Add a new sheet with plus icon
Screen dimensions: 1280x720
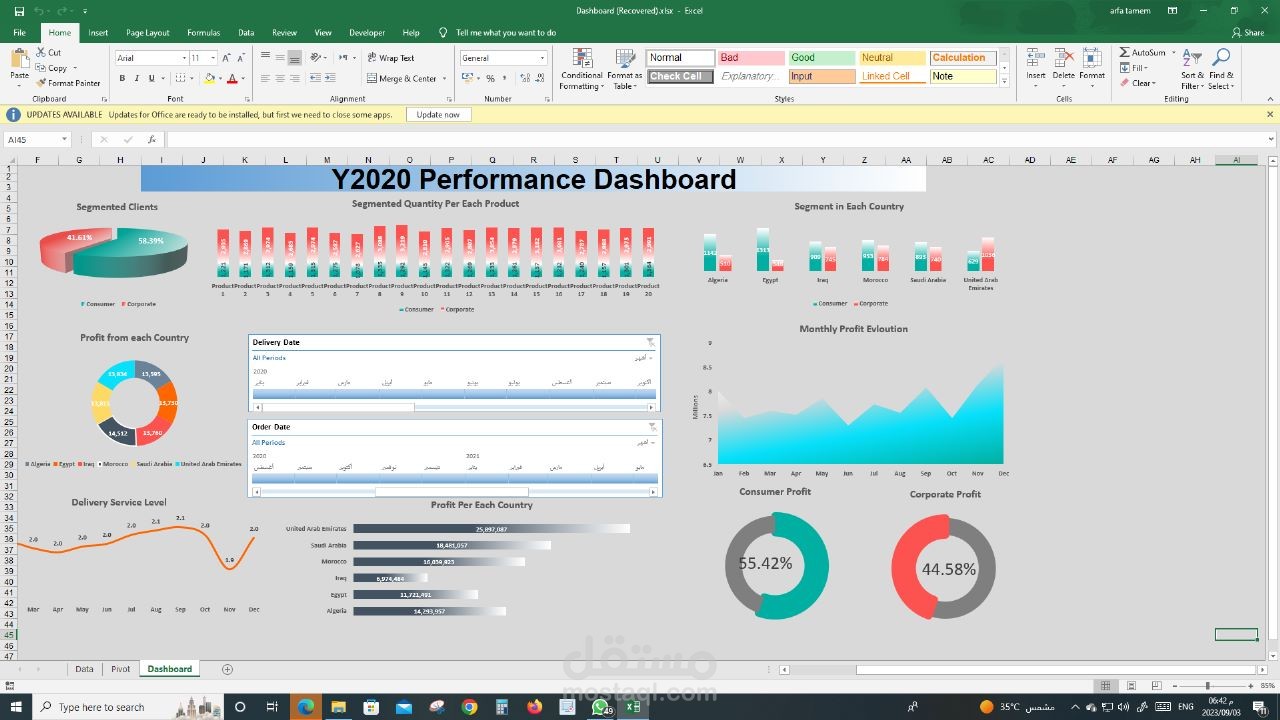[x=227, y=669]
